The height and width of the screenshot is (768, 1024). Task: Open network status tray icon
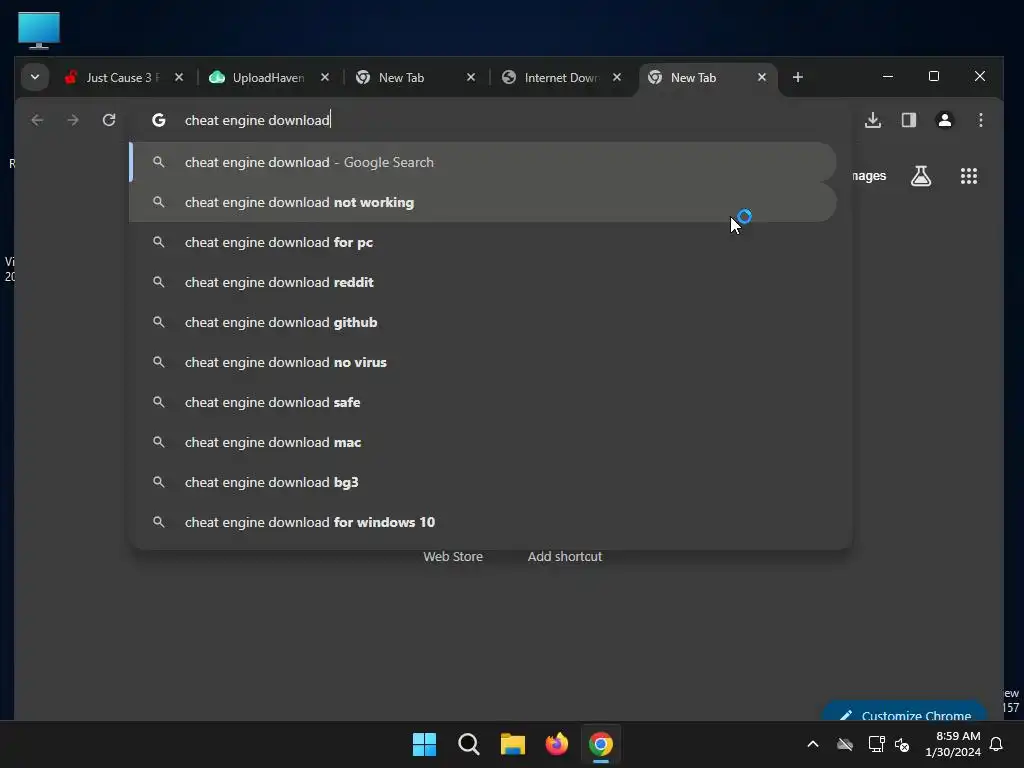pyautogui.click(x=876, y=744)
